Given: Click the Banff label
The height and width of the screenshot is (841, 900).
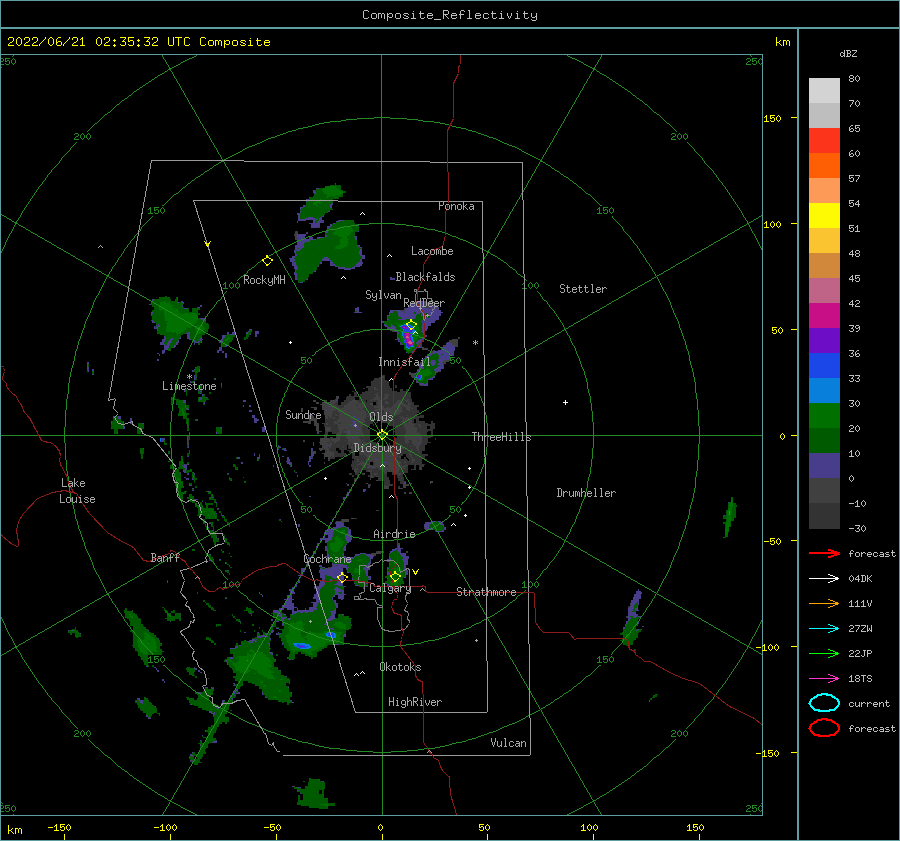Looking at the screenshot, I should [165, 558].
